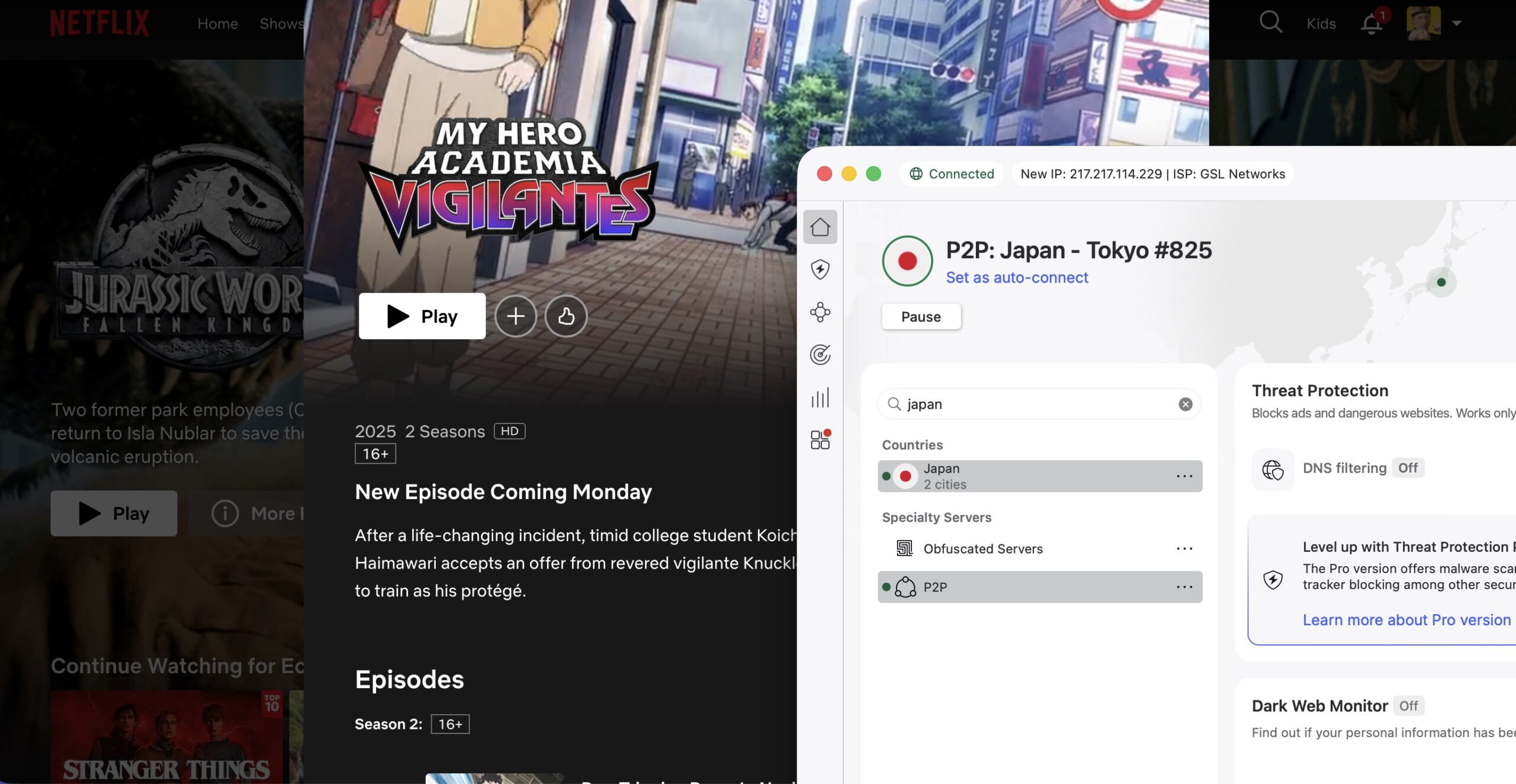Open the Home tab on Netflix
Image resolution: width=1516 pixels, height=784 pixels.
coord(217,23)
